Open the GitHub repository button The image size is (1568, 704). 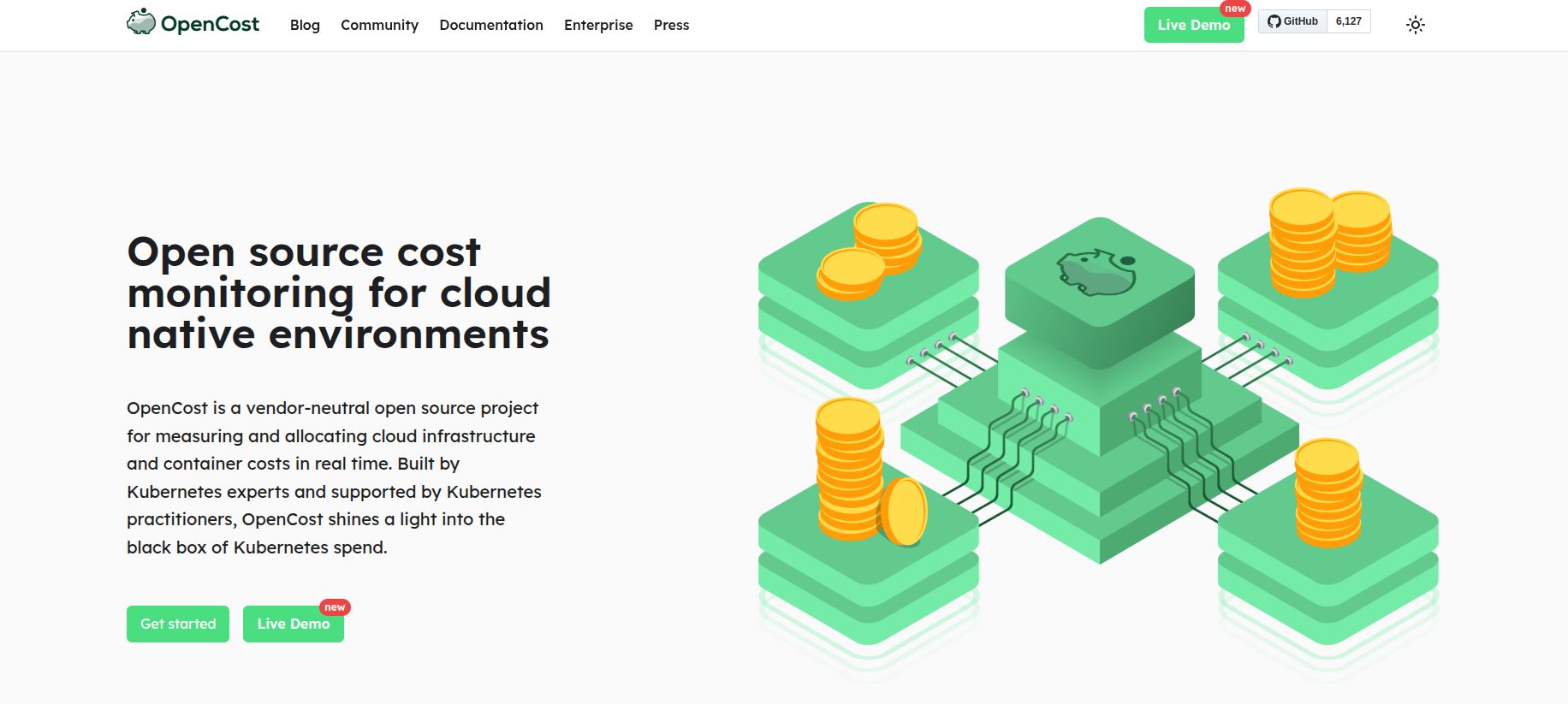click(x=1292, y=21)
